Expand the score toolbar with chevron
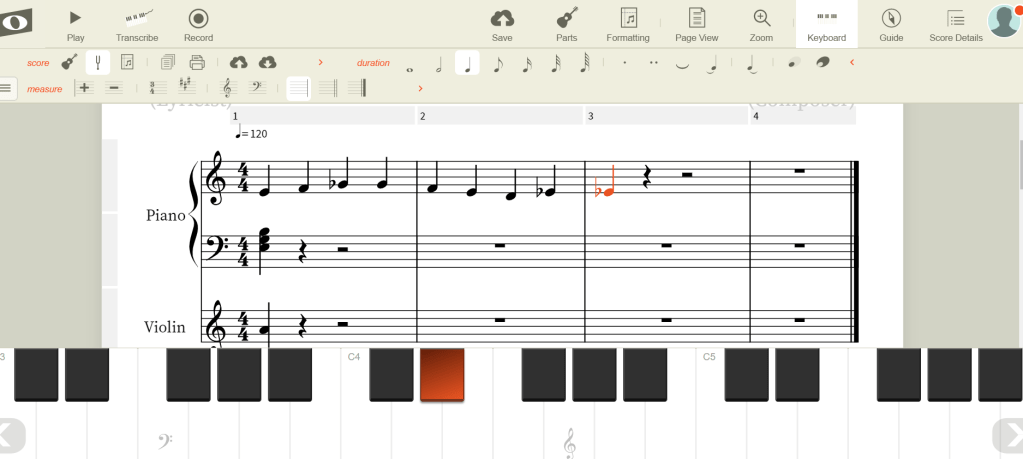 coord(320,63)
